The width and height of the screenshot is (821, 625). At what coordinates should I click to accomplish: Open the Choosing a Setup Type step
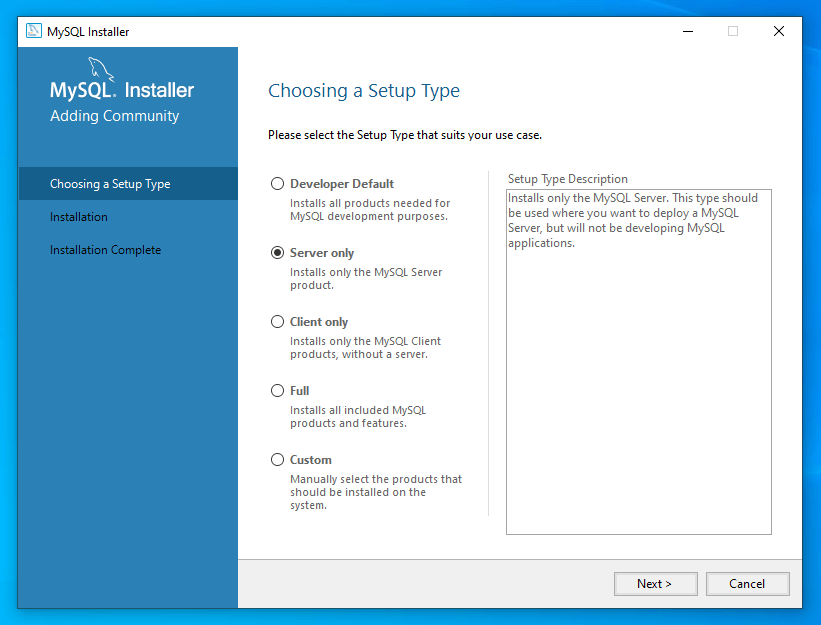pos(110,184)
